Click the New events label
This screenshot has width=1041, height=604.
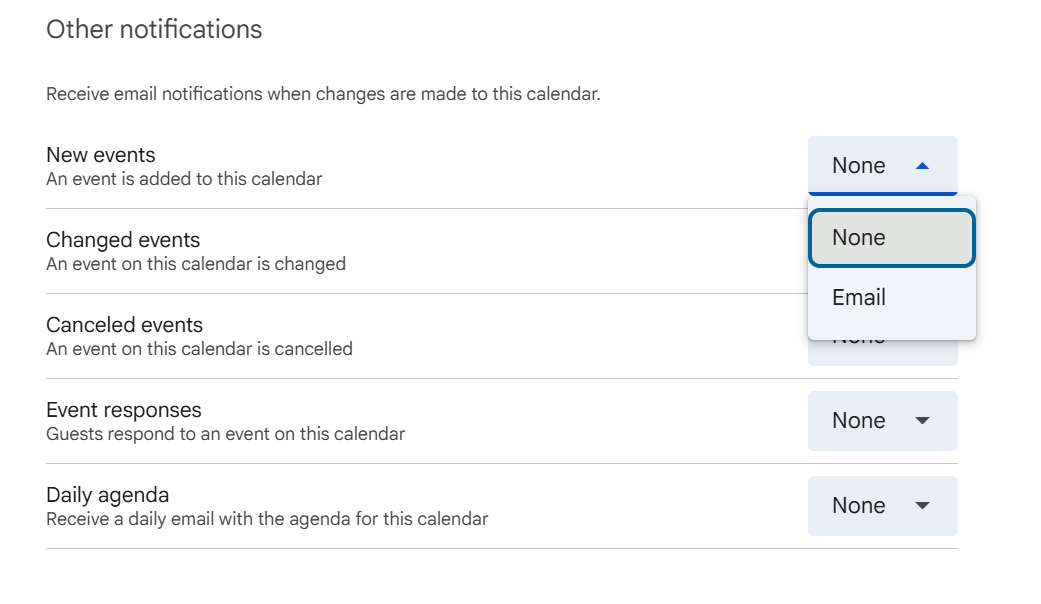pyautogui.click(x=101, y=155)
